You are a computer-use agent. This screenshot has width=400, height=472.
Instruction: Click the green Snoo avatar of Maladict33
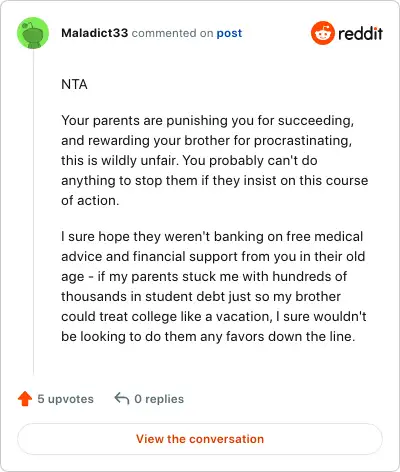(x=33, y=33)
